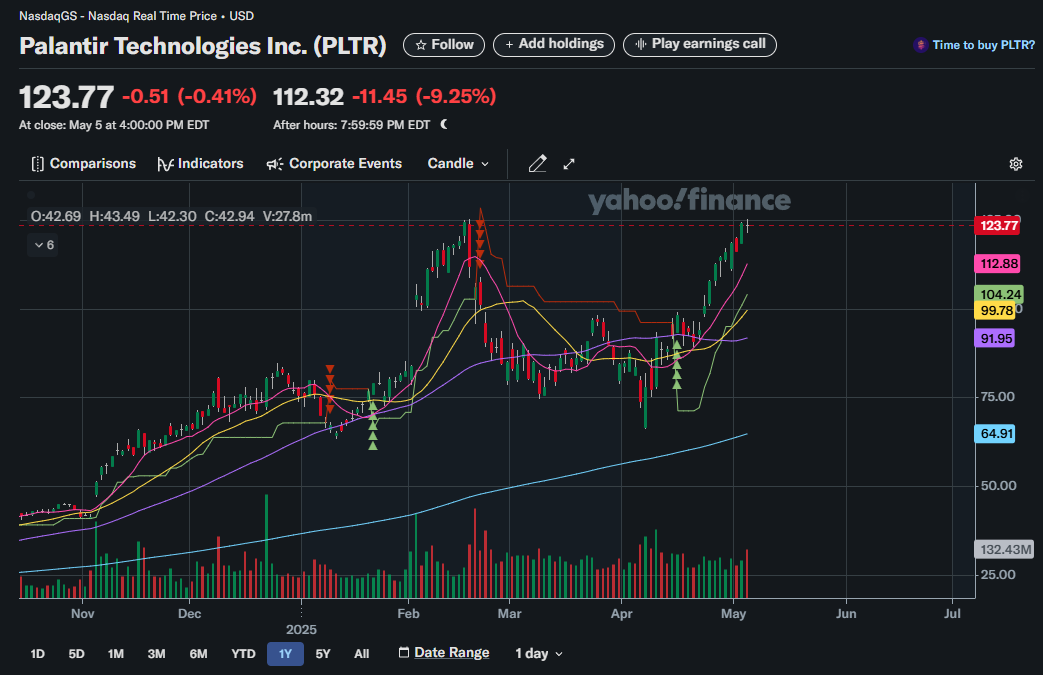Select the draw pencil tool
Image resolution: width=1043 pixels, height=675 pixels.
click(x=537, y=164)
